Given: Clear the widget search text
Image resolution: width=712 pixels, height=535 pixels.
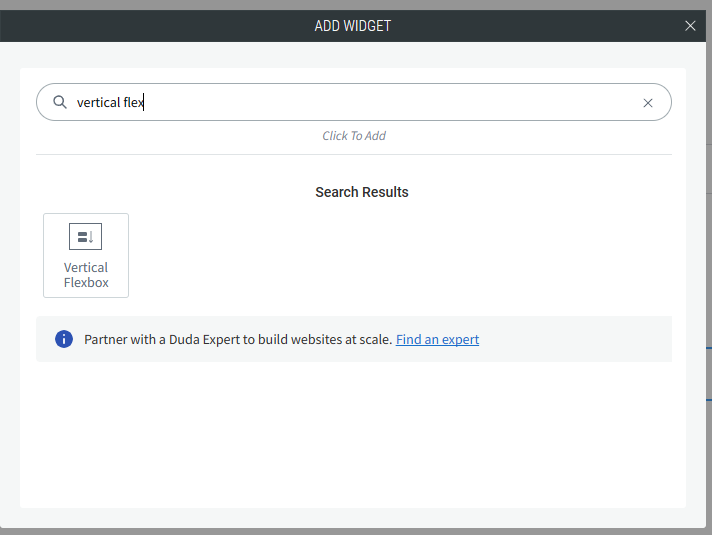Looking at the screenshot, I should coord(648,103).
